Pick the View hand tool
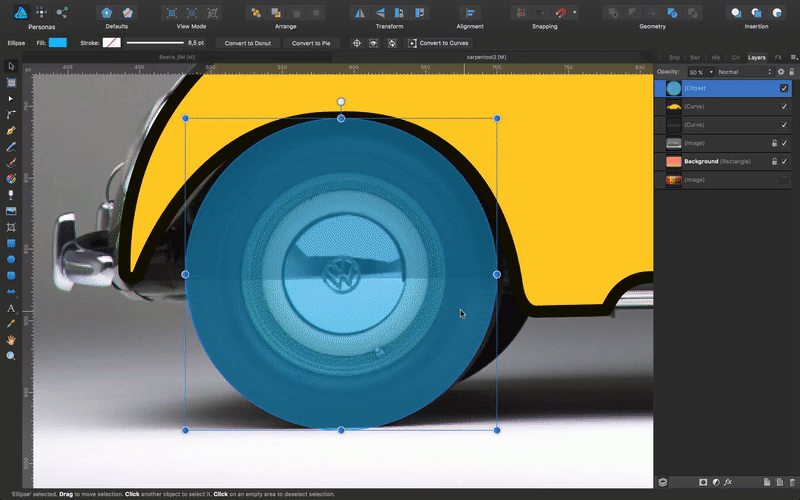 pyautogui.click(x=11, y=340)
